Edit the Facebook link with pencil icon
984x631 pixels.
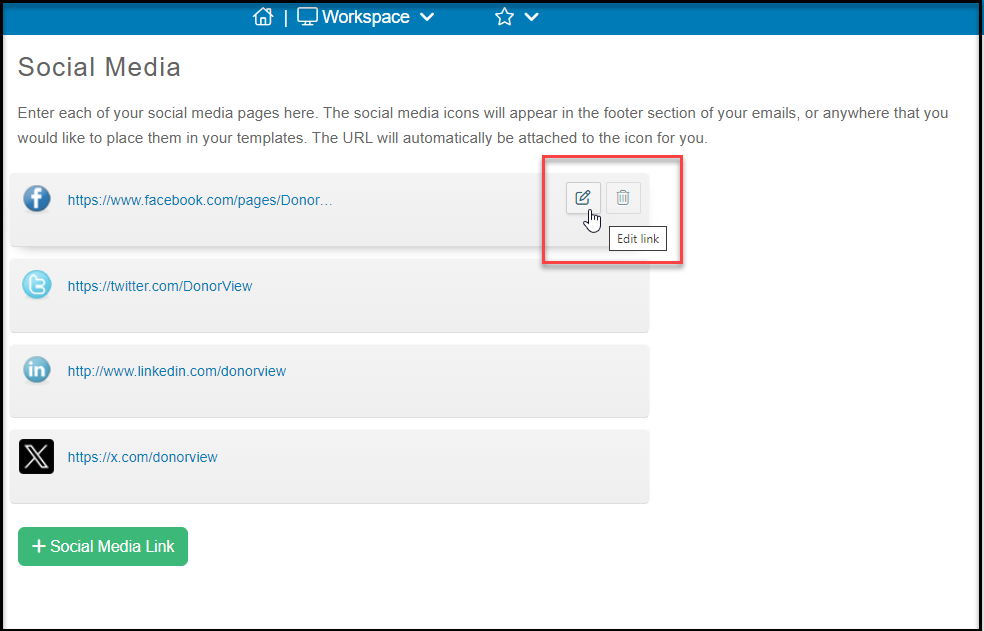[583, 198]
